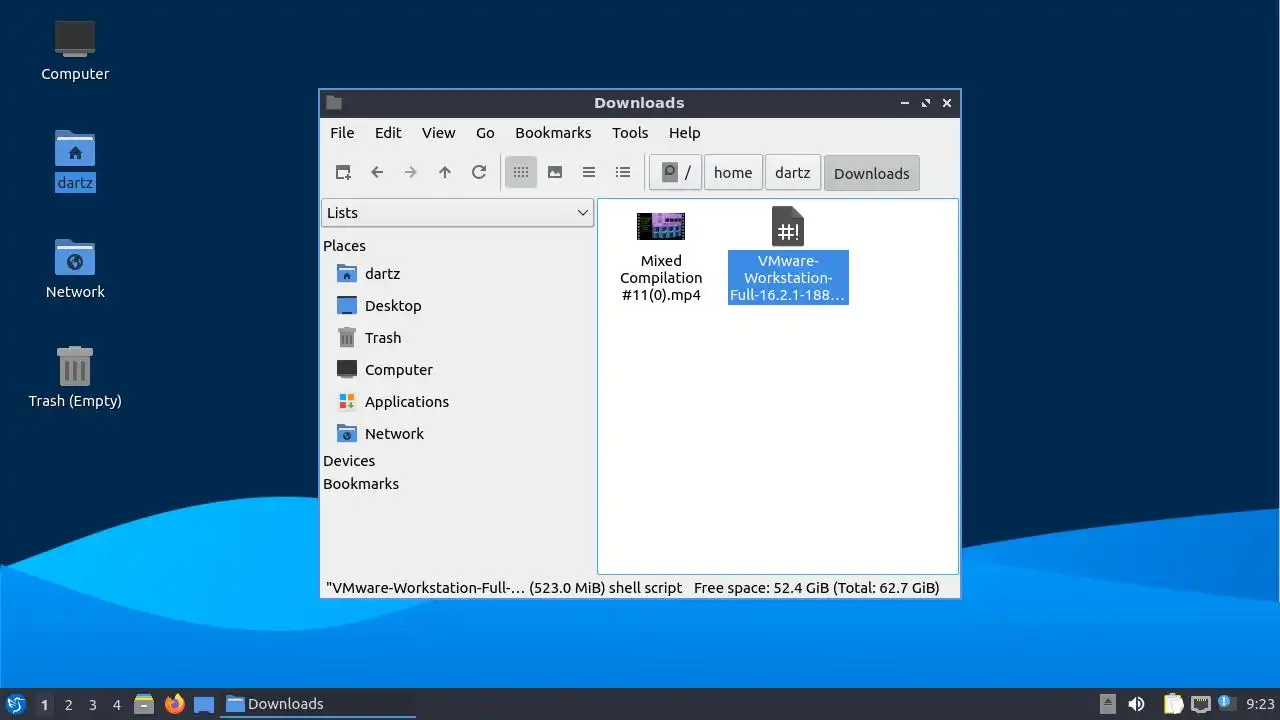The width and height of the screenshot is (1280, 720).
Task: Go forward with the toolbar arrow
Action: pos(411,172)
